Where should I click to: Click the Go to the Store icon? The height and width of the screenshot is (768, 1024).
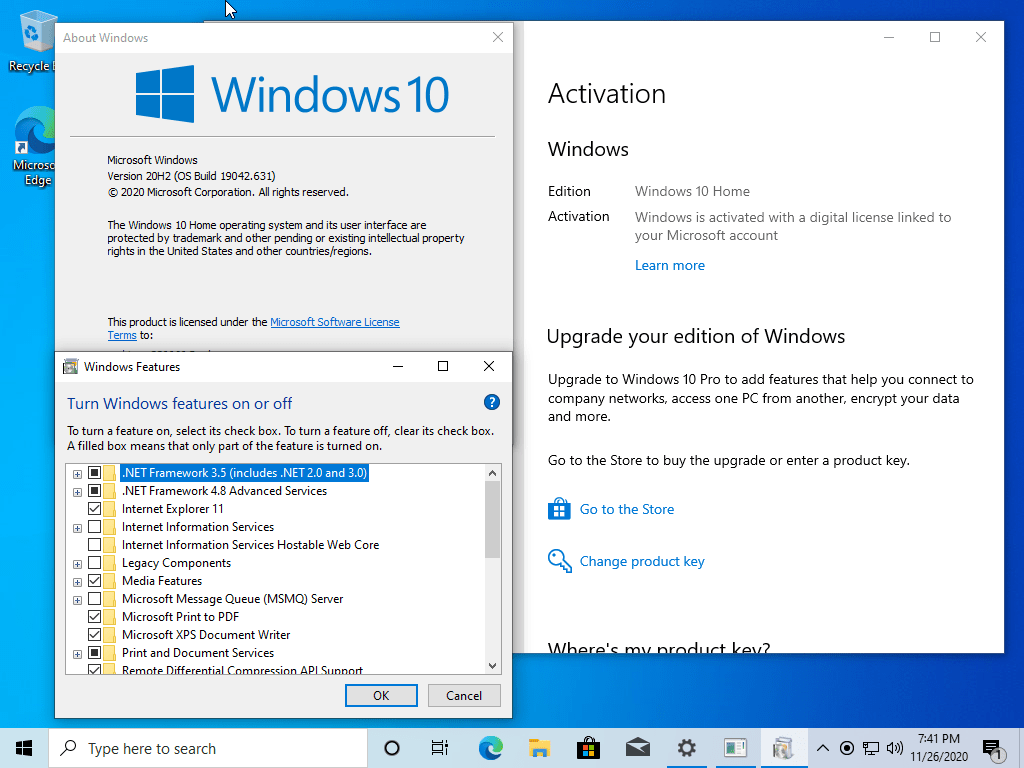(x=559, y=509)
